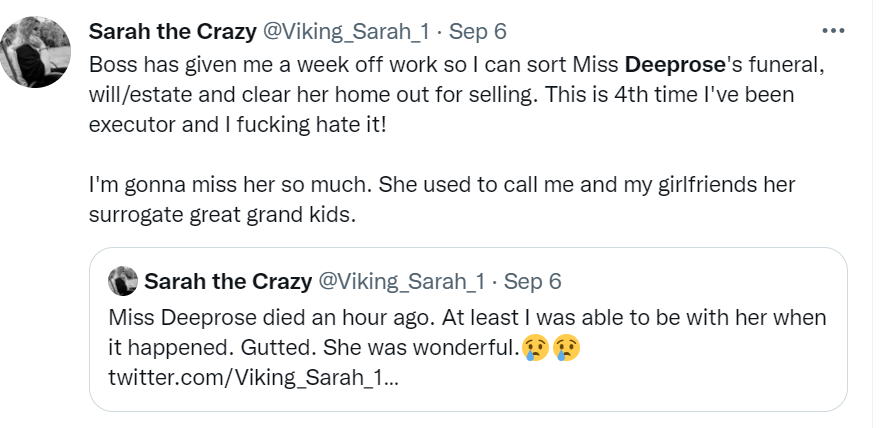Click the "executor and I" line of tweet

coord(238,124)
